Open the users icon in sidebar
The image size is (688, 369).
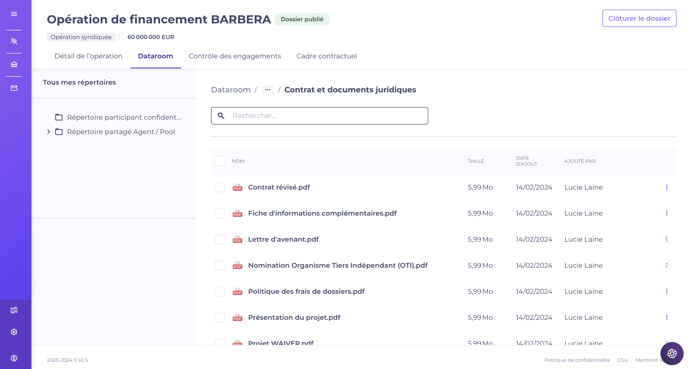(14, 41)
